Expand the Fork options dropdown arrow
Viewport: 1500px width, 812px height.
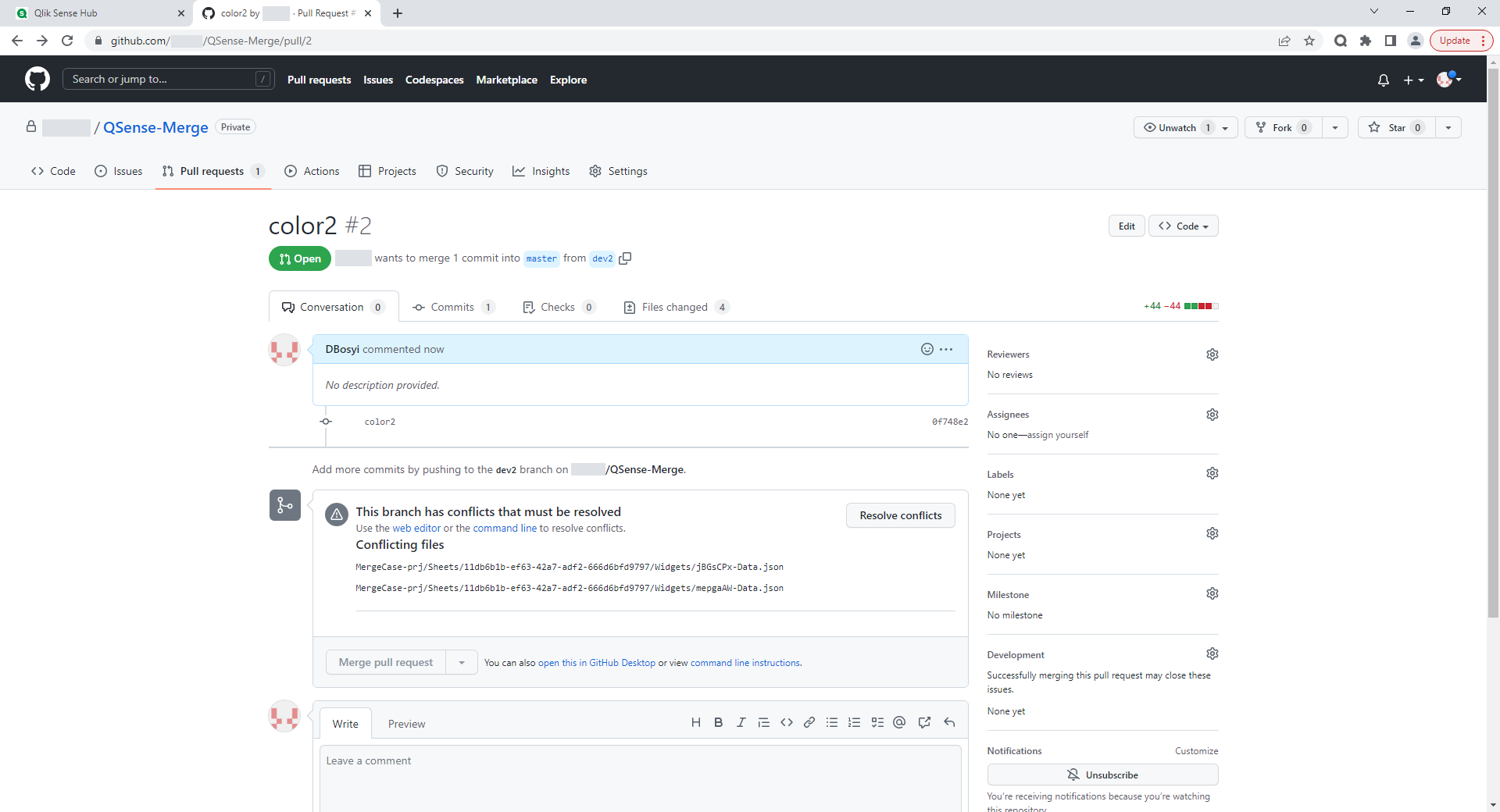point(1335,127)
